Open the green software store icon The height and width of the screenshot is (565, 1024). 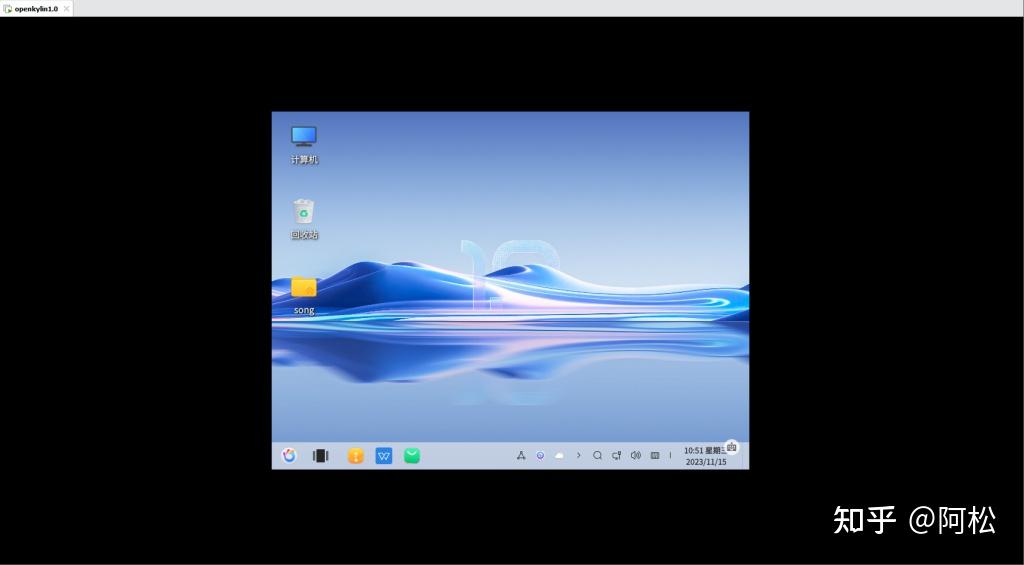click(412, 456)
